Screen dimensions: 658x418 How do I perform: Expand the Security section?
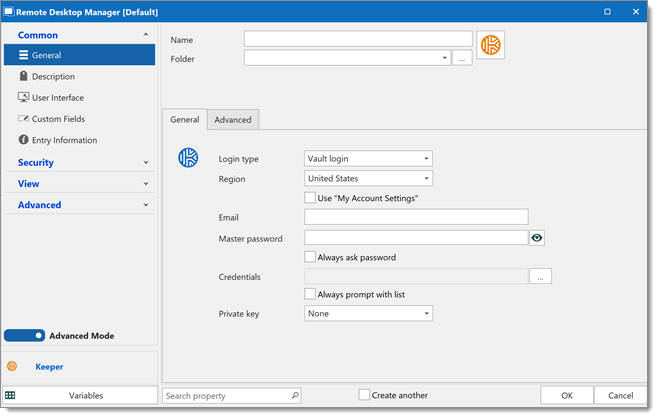click(x=80, y=162)
